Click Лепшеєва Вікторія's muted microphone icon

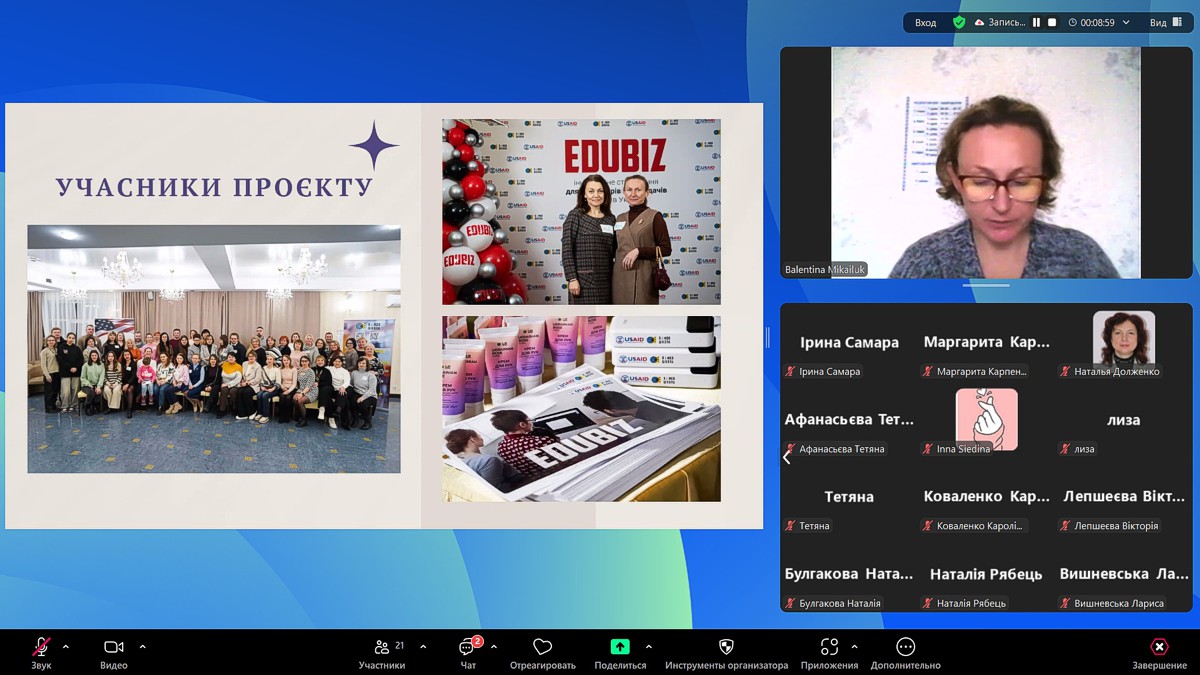coord(1066,526)
